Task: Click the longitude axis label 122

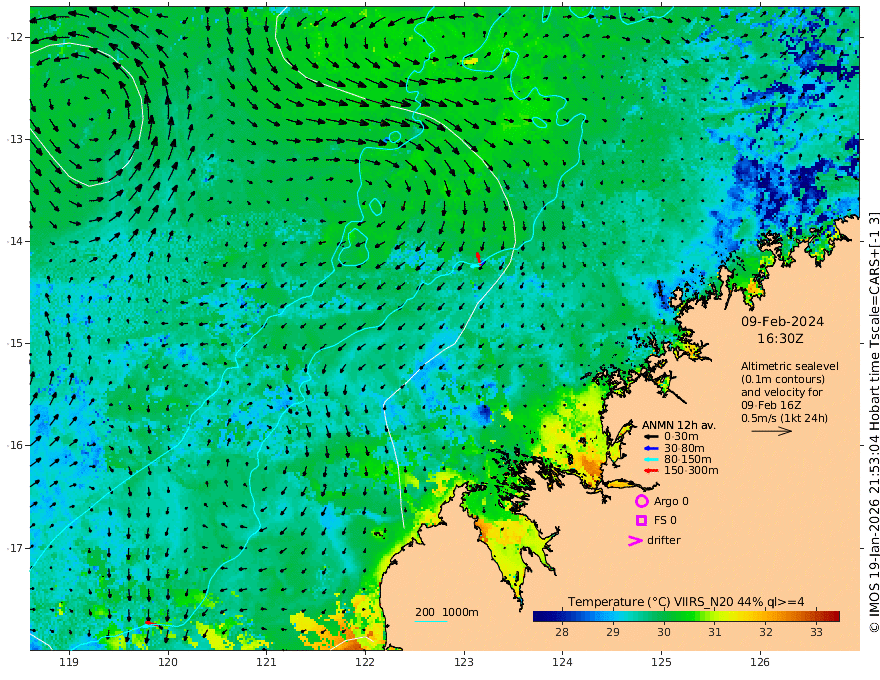Action: [365, 663]
